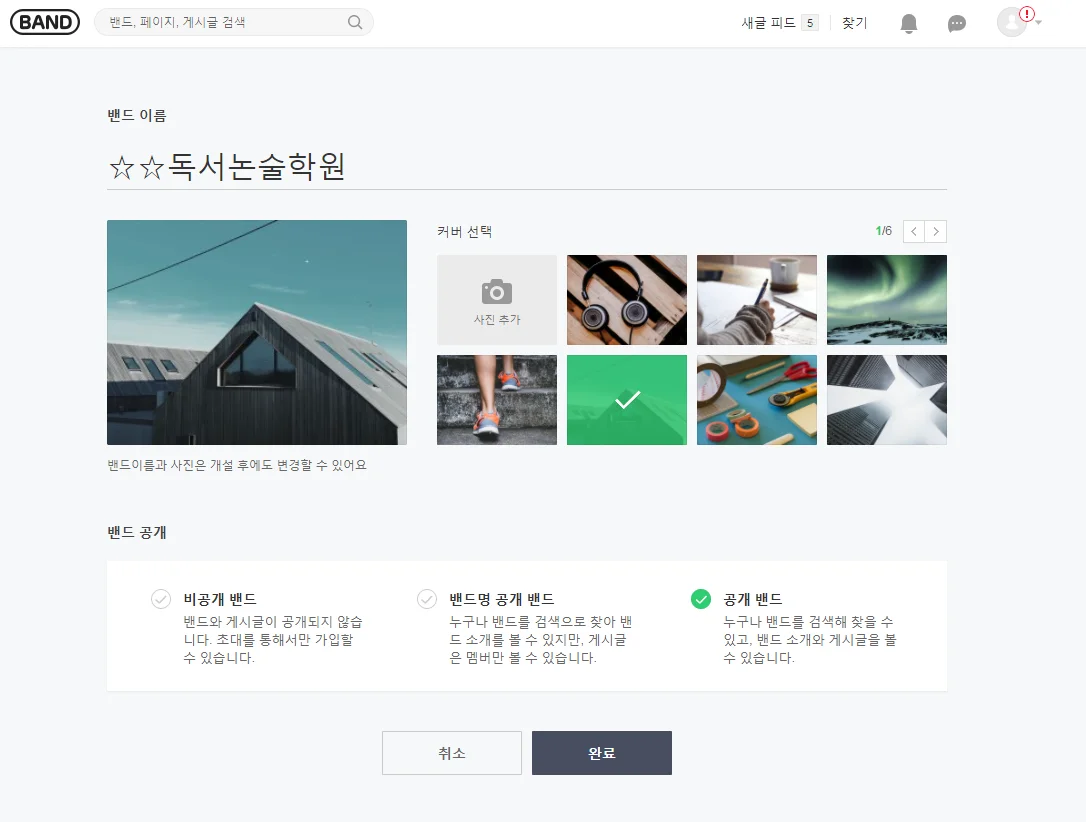Choose the solid green cover swatch
Image resolution: width=1086 pixels, height=822 pixels.
point(627,400)
